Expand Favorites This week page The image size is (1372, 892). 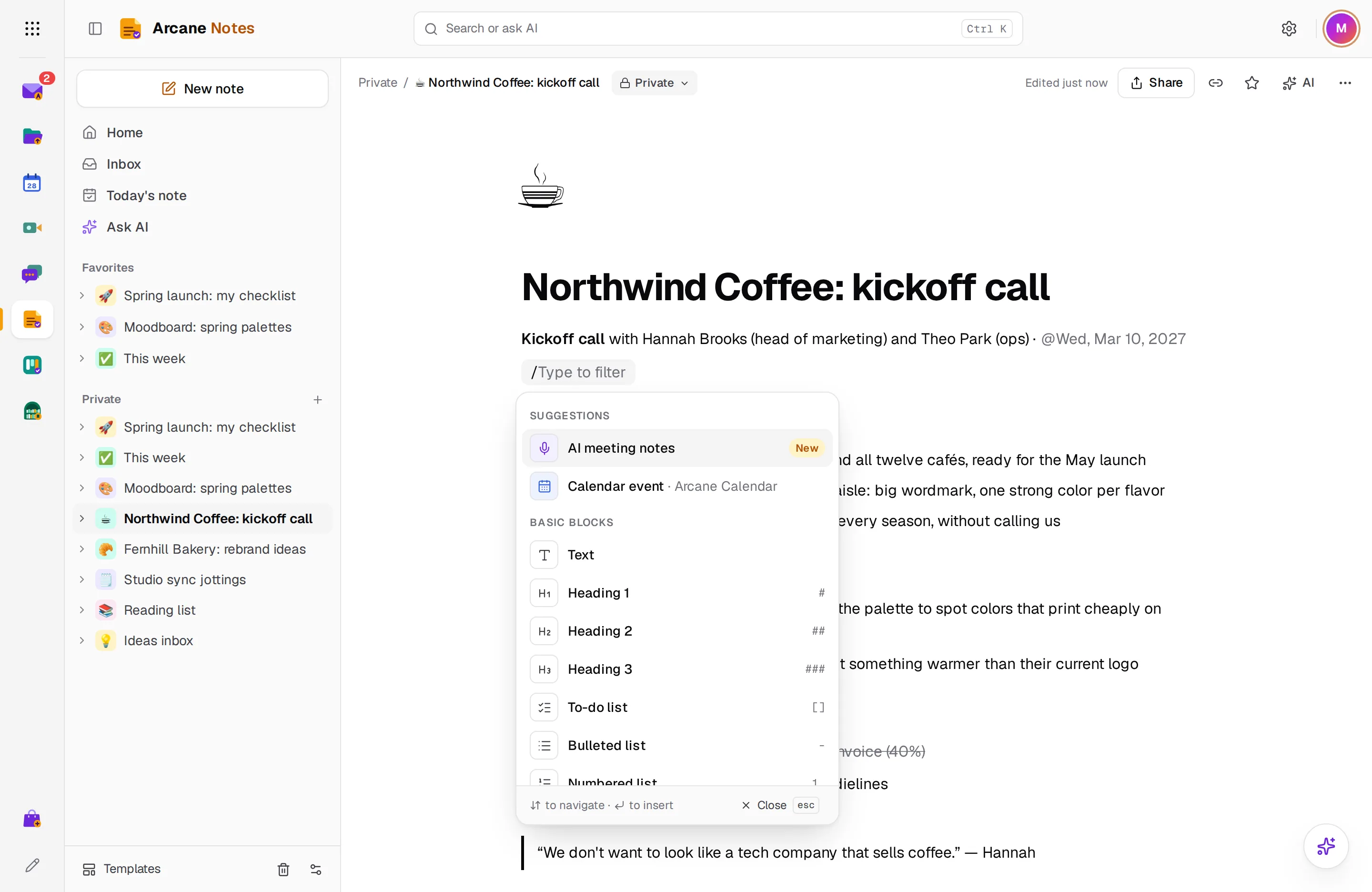coord(82,358)
